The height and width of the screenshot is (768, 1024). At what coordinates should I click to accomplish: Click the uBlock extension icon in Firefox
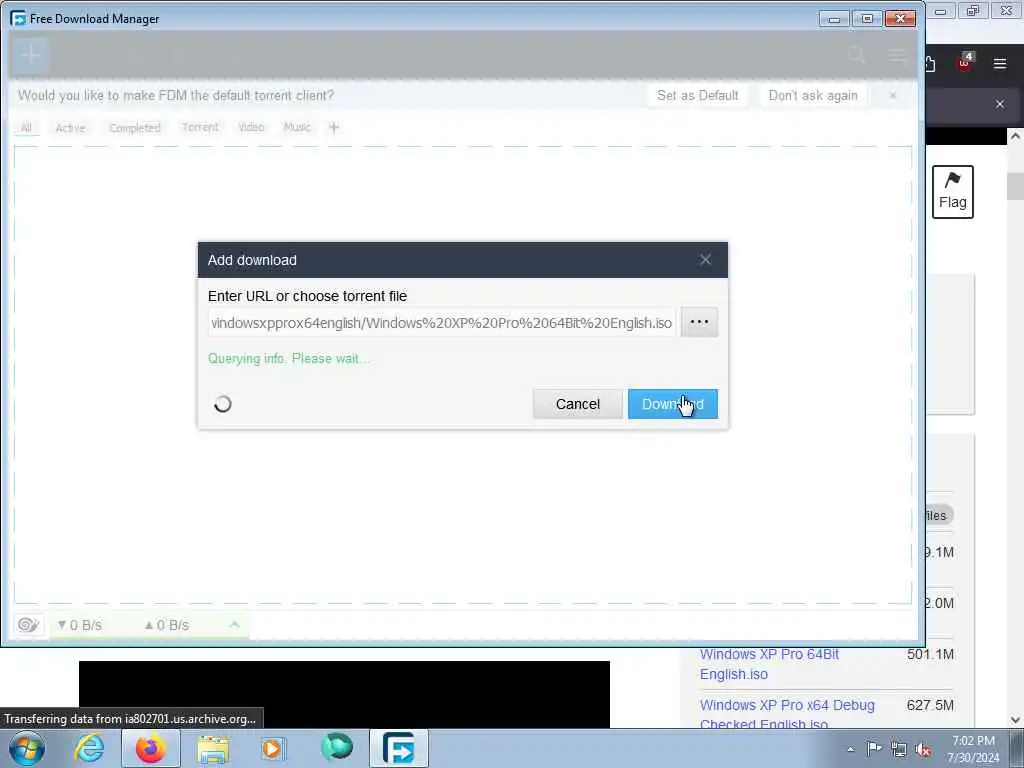(965, 63)
